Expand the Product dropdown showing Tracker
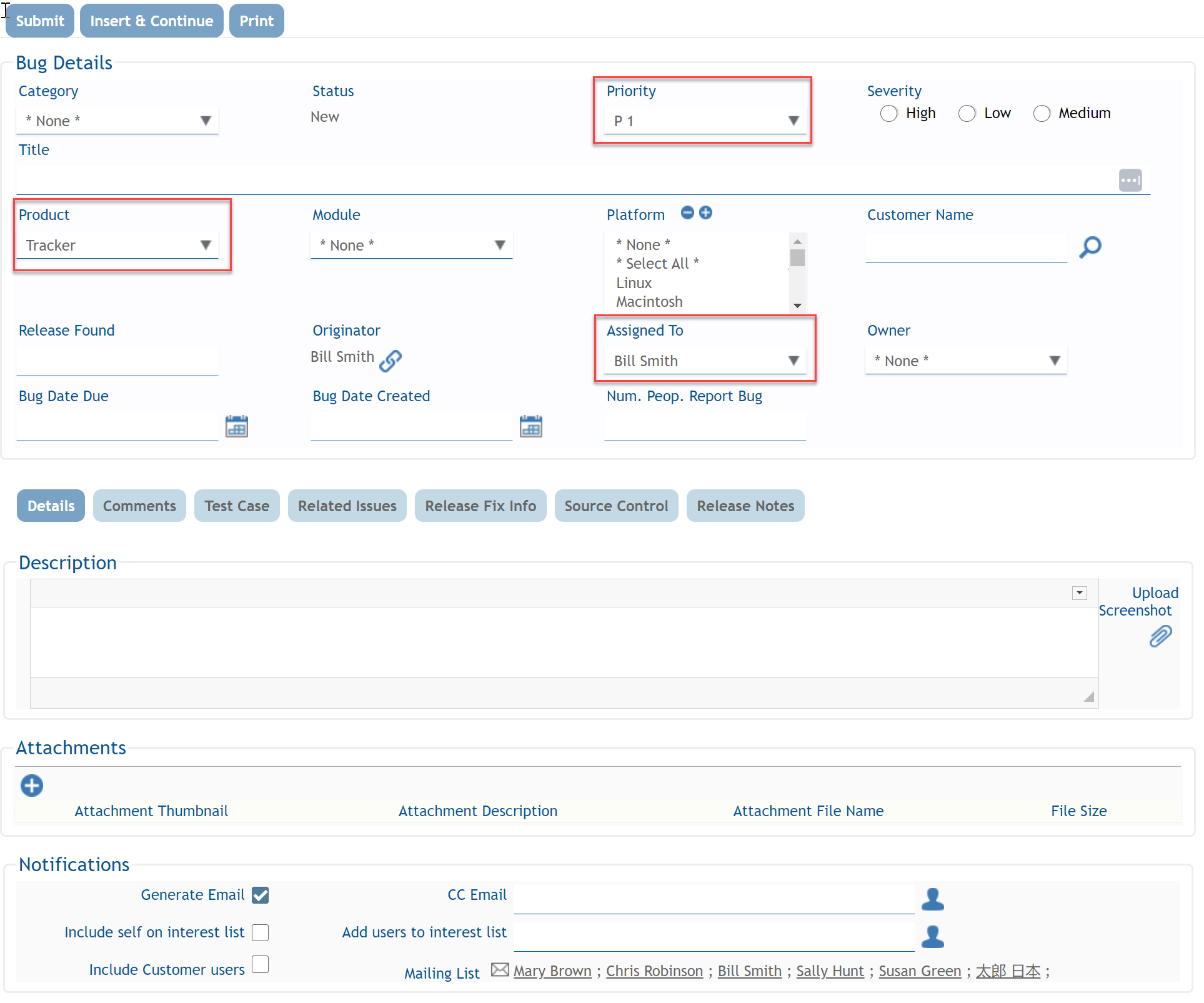This screenshot has width=1204, height=1003. [x=117, y=245]
